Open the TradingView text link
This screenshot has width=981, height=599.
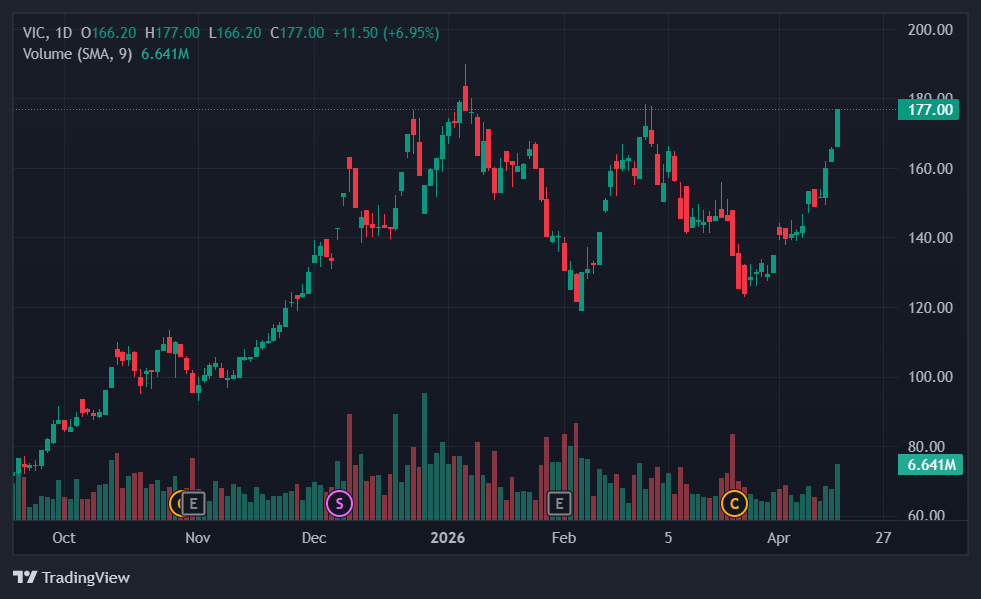pos(86,578)
